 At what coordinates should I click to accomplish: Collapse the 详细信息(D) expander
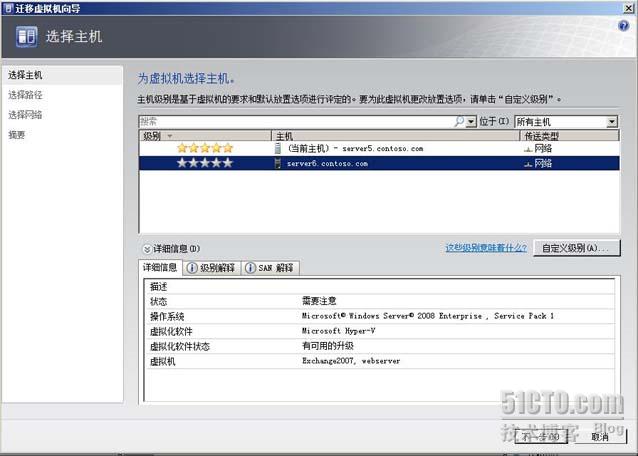(147, 249)
